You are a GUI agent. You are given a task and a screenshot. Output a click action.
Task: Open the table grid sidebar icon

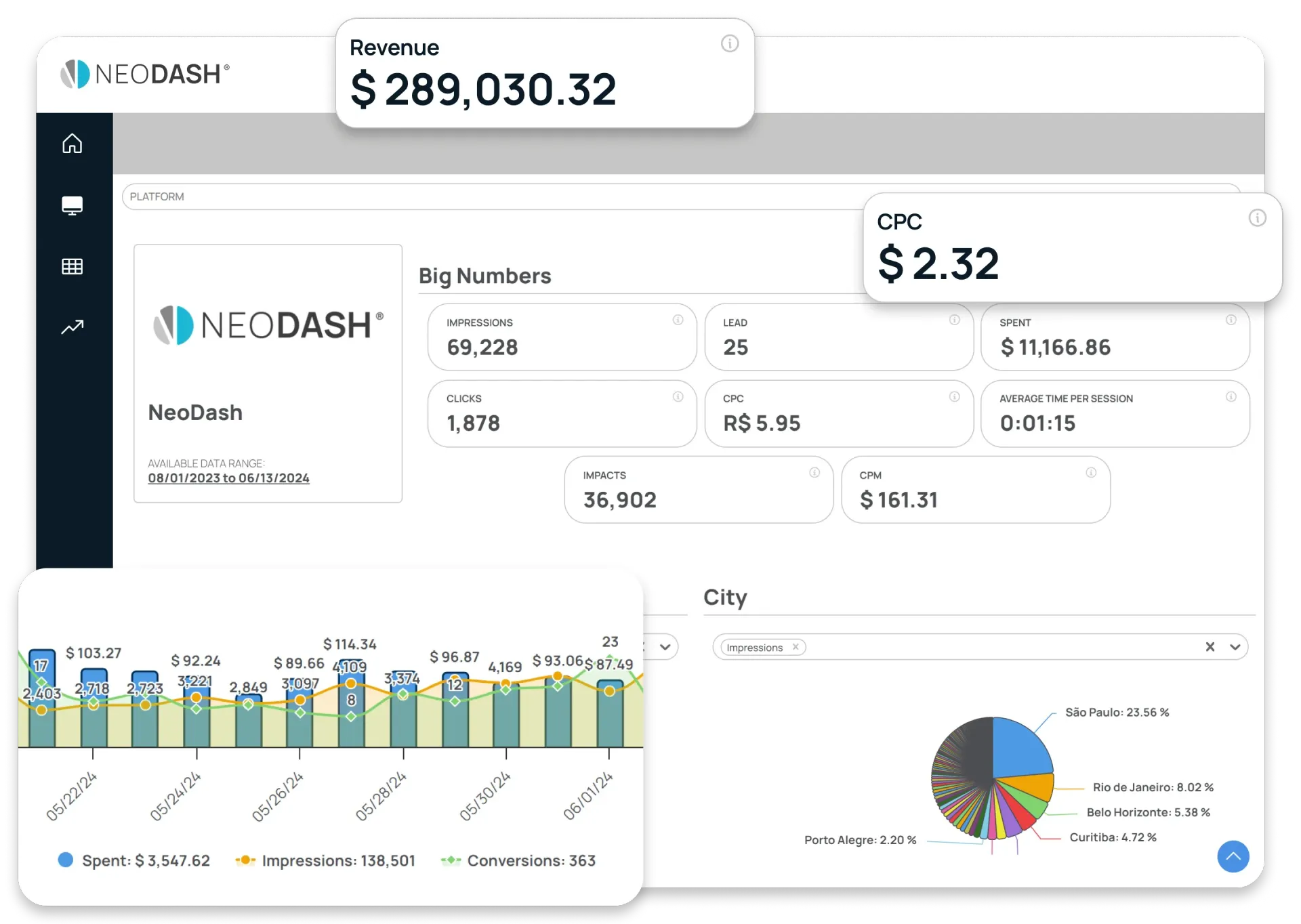73,266
